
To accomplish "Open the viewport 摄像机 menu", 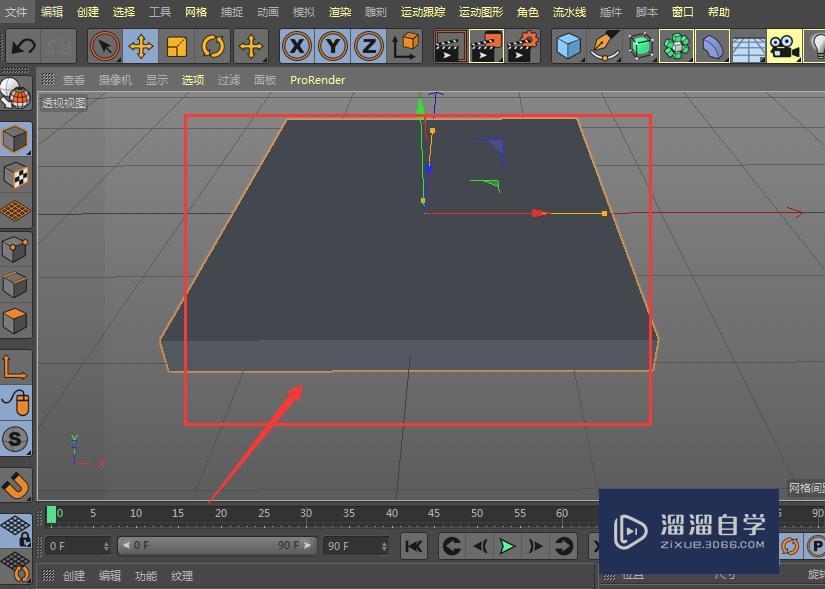I will coord(115,80).
